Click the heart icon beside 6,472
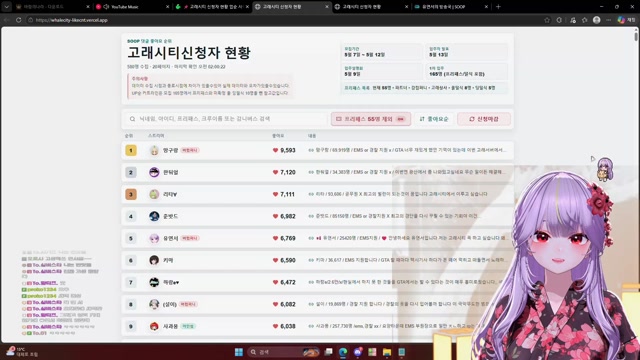This screenshot has width=640, height=360. [275, 282]
